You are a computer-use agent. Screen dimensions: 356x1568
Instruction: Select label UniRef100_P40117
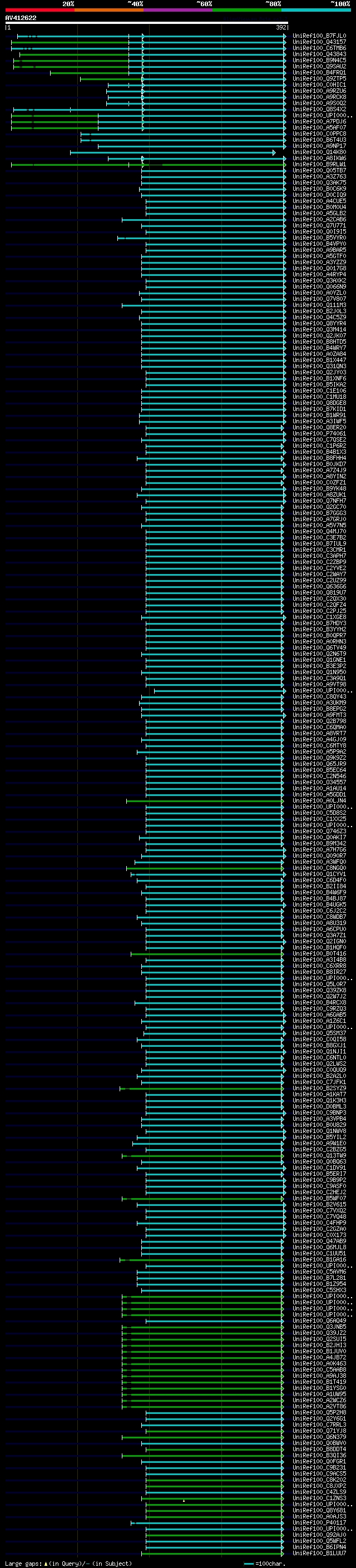[319, 1523]
